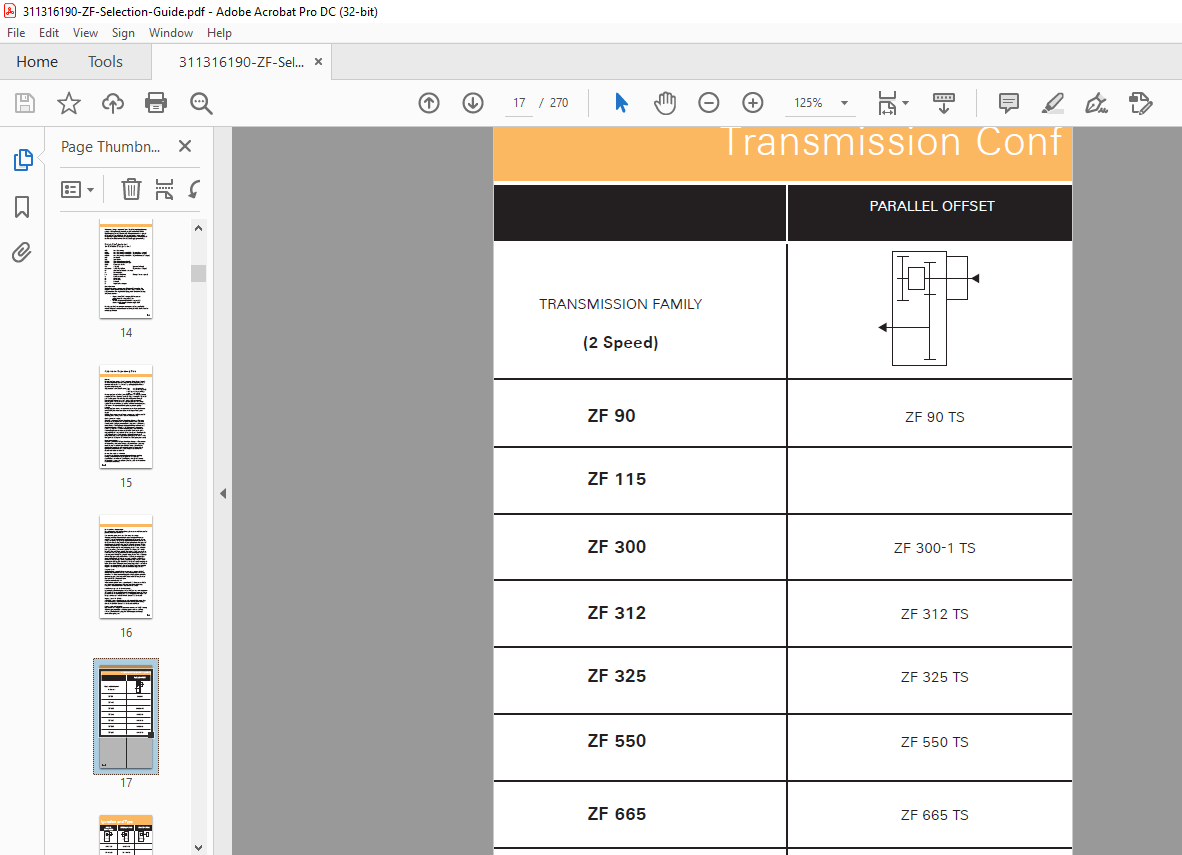Select page 15 thumbnail
Screen dimensions: 1182x855
coord(126,417)
